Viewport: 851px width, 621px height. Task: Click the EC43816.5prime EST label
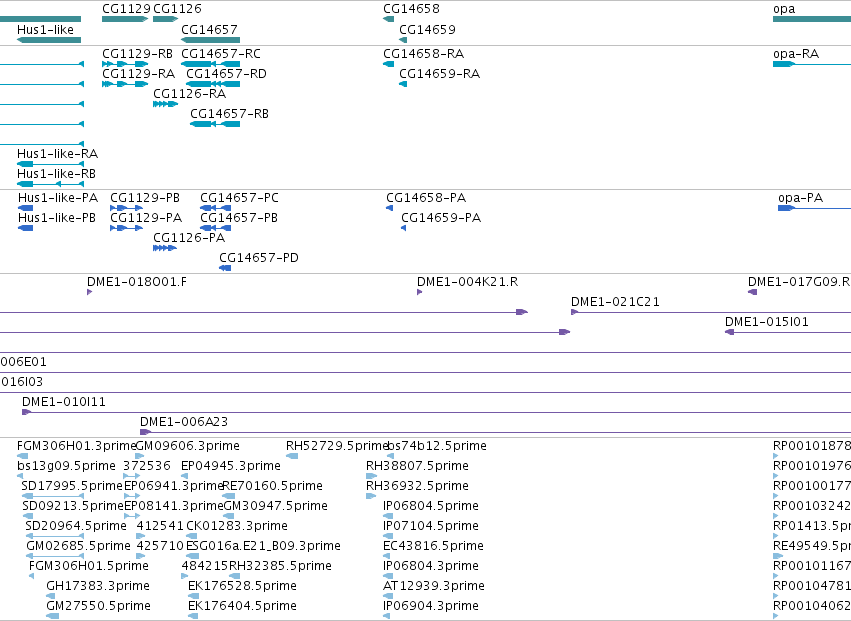[433, 546]
